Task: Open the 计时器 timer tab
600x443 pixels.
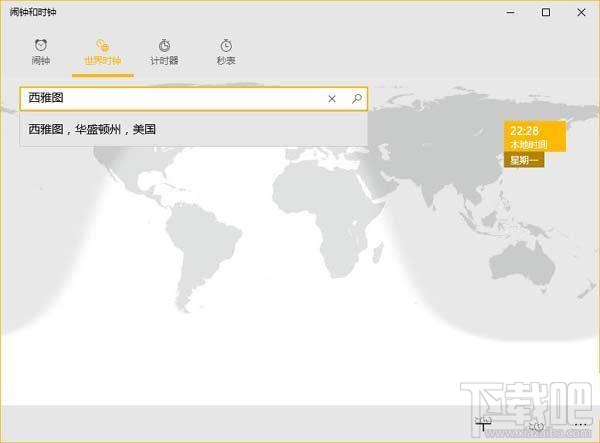Action: (165, 52)
